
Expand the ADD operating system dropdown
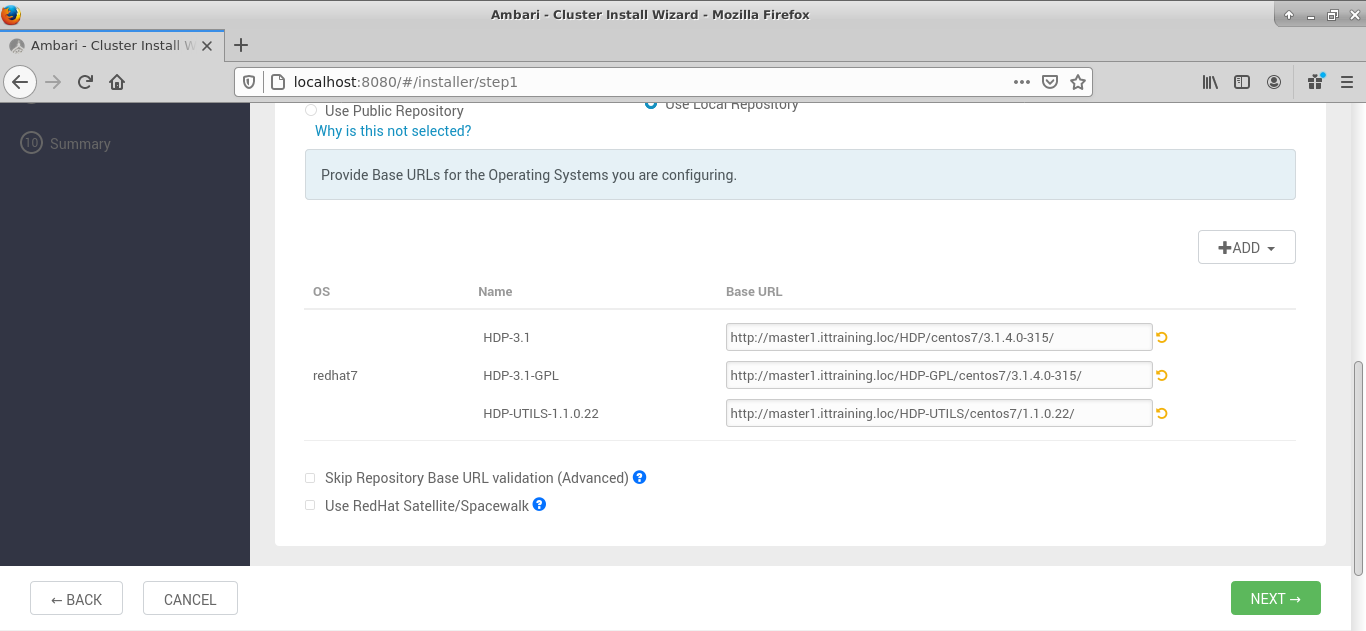pyautogui.click(x=1246, y=248)
